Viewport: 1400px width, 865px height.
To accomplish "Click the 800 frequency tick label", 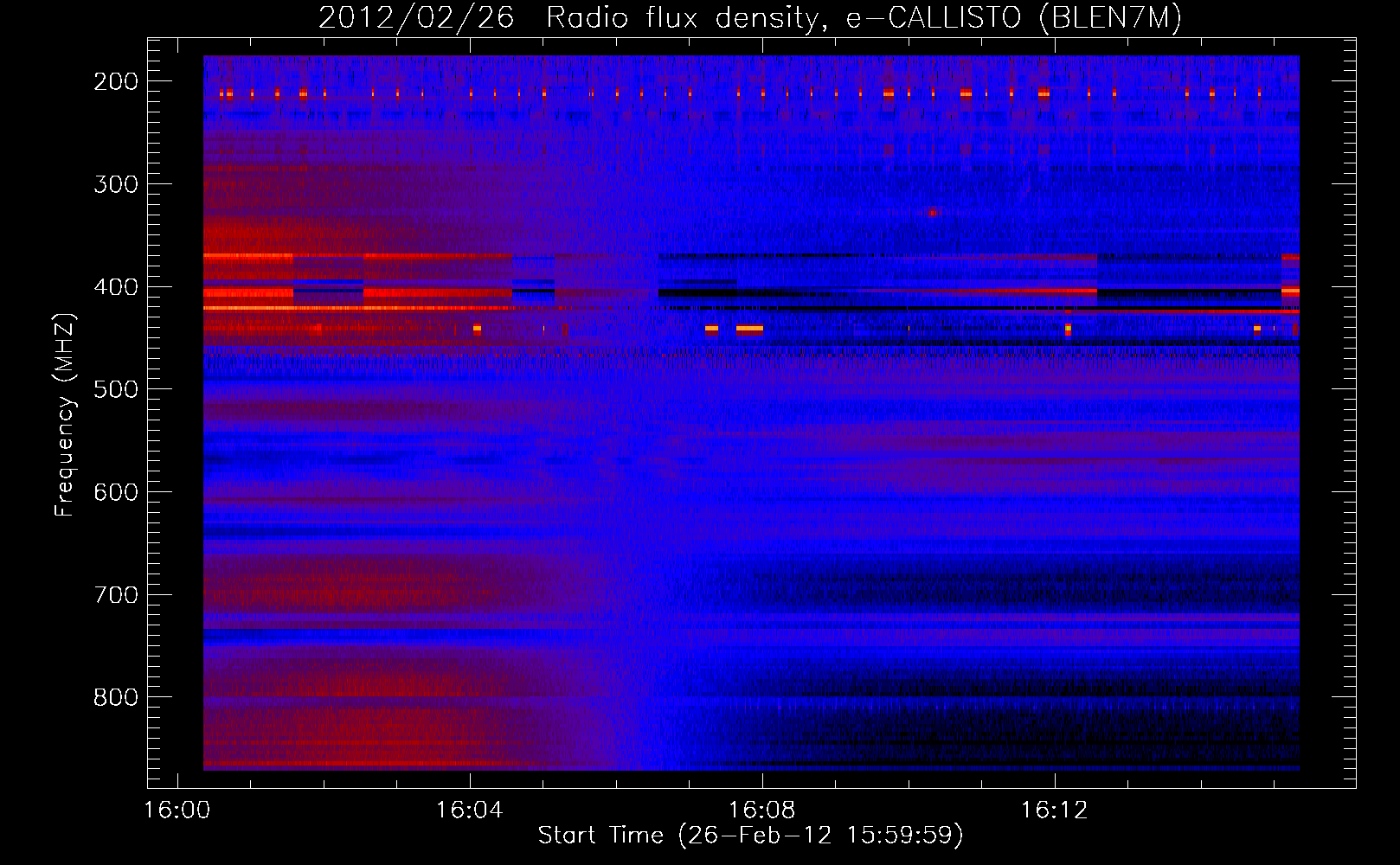I will pyautogui.click(x=115, y=697).
